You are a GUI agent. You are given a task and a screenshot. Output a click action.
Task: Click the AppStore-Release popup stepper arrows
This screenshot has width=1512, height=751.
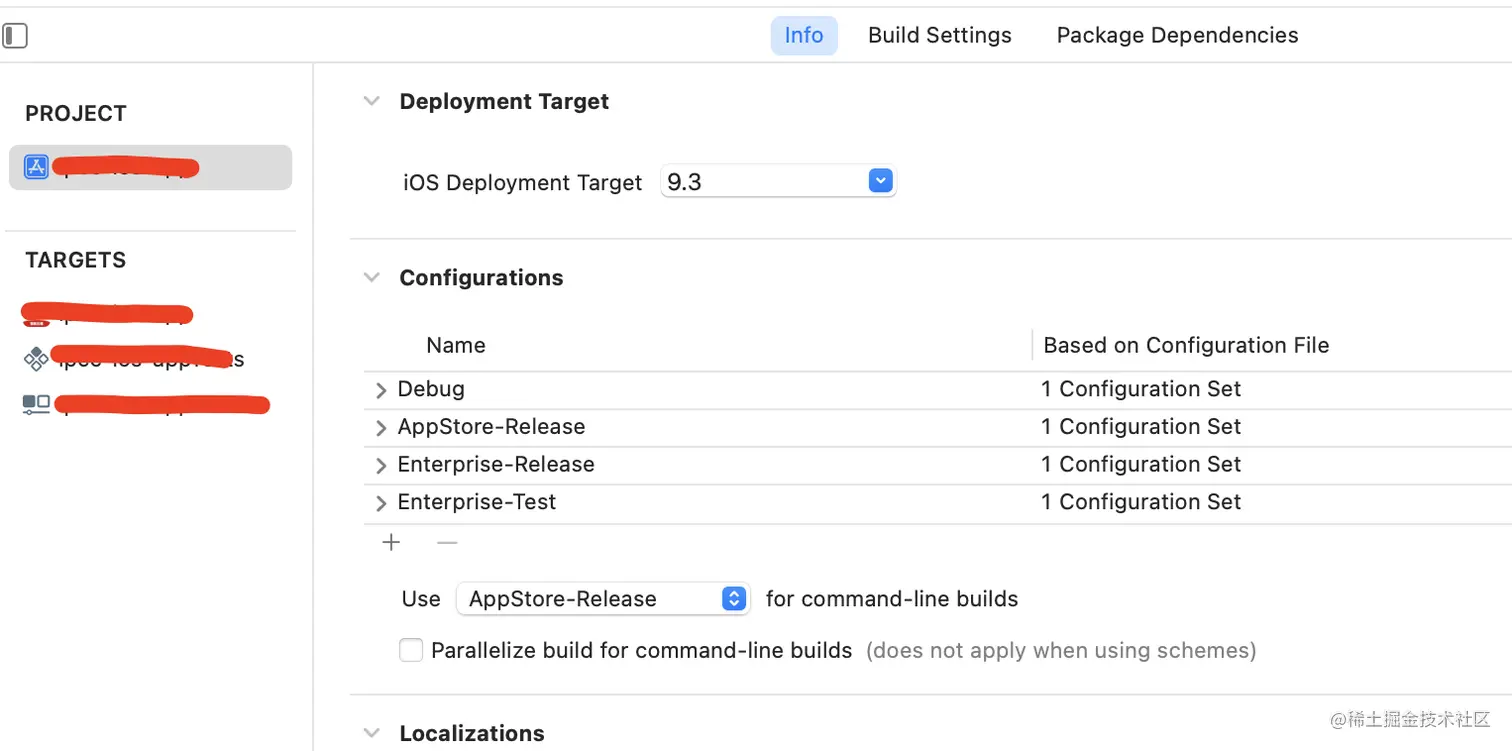(734, 599)
